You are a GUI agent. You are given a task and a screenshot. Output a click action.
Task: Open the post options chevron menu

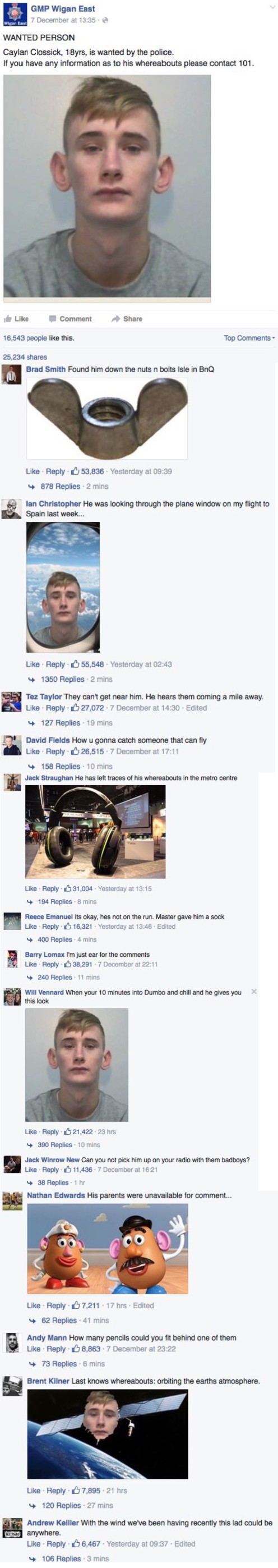point(272,7)
